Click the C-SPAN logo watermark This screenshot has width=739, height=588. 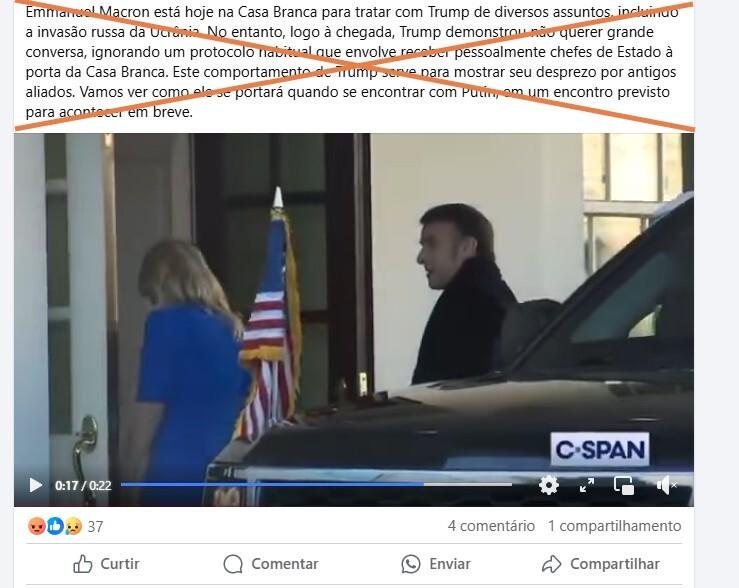(600, 449)
